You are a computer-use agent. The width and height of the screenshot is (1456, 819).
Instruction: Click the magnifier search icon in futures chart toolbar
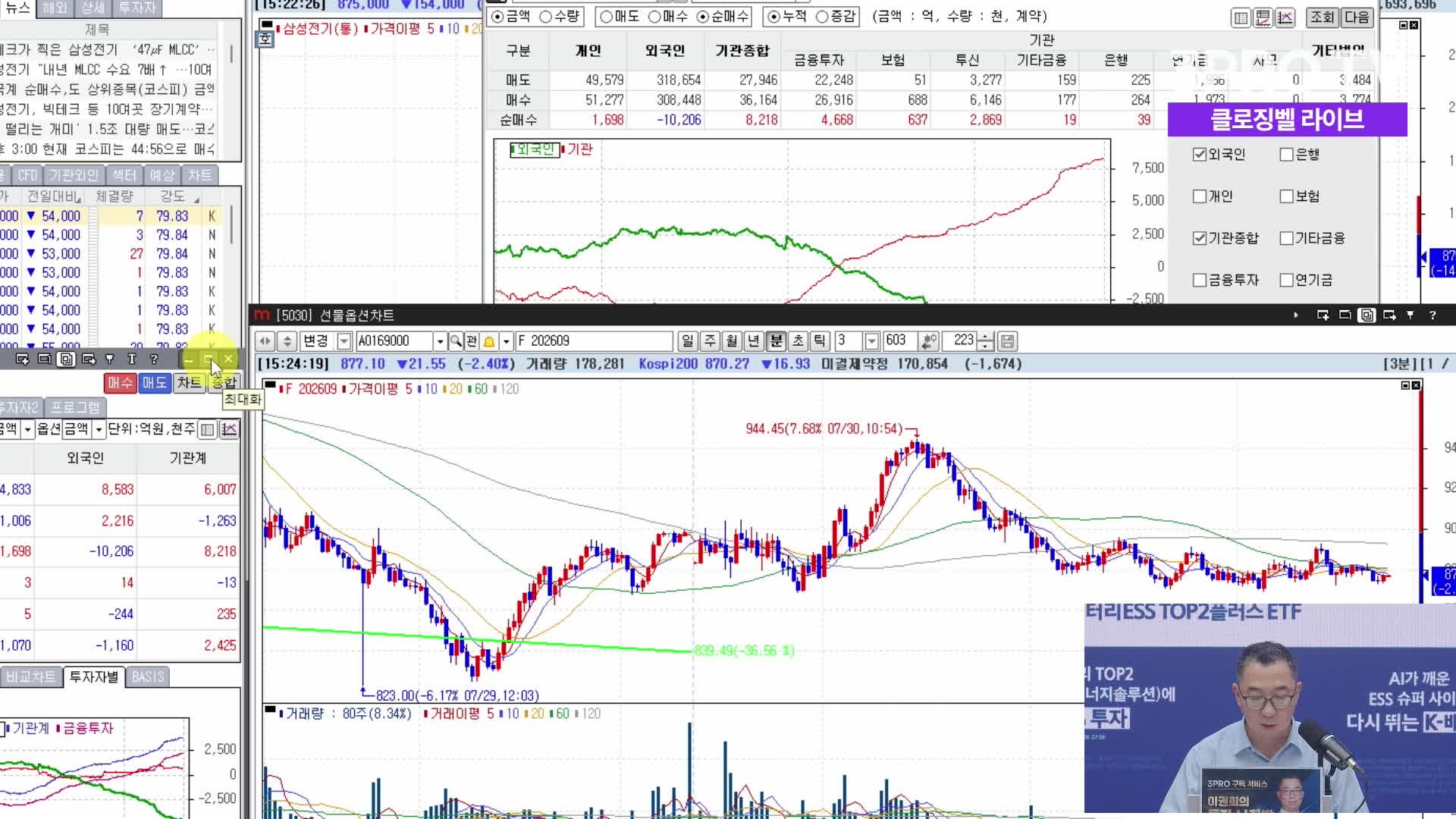[456, 341]
